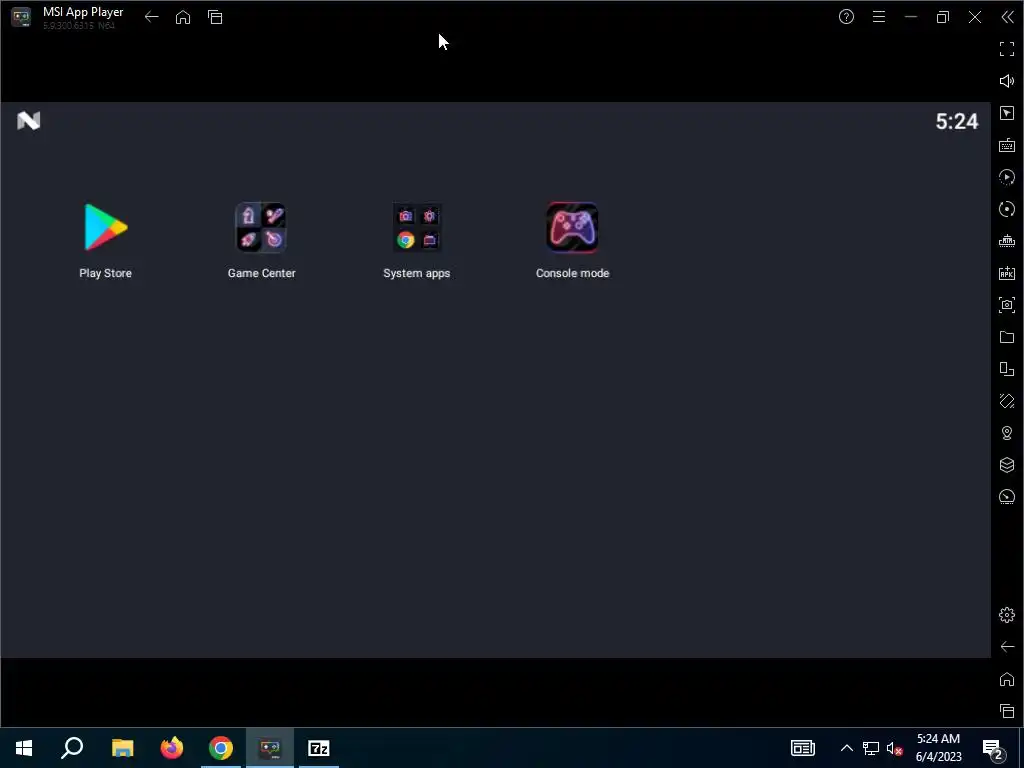Viewport: 1024px width, 768px height.
Task: Open settings gear in sidebar
Action: point(1007,615)
